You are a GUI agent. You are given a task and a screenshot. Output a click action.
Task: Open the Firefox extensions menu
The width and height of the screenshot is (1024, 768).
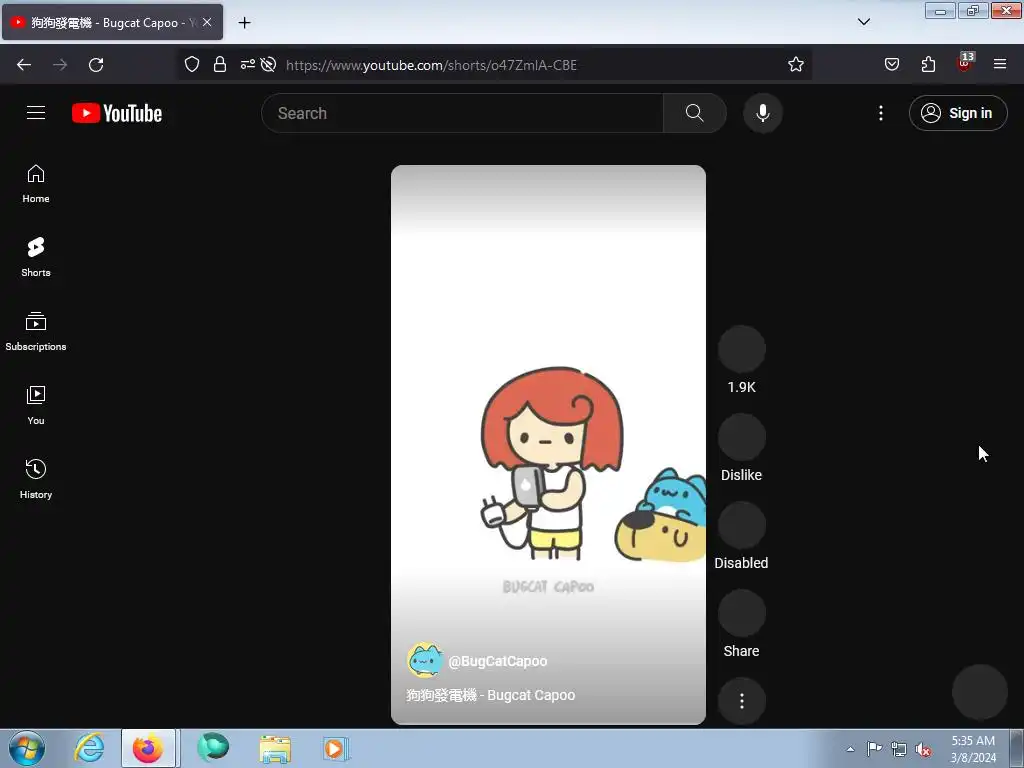[x=928, y=64]
